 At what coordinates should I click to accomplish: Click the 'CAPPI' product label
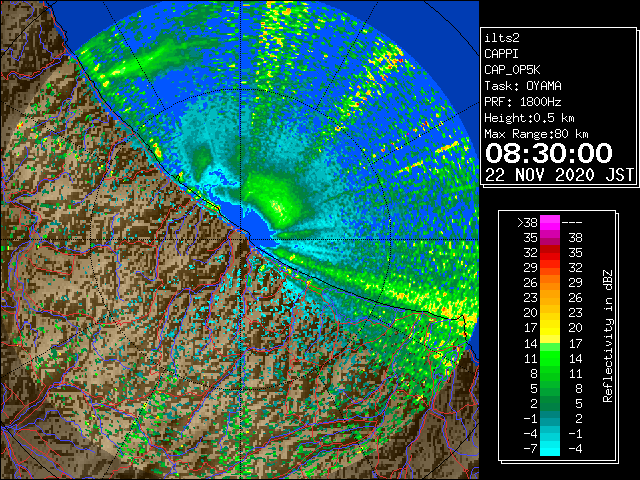(x=501, y=54)
